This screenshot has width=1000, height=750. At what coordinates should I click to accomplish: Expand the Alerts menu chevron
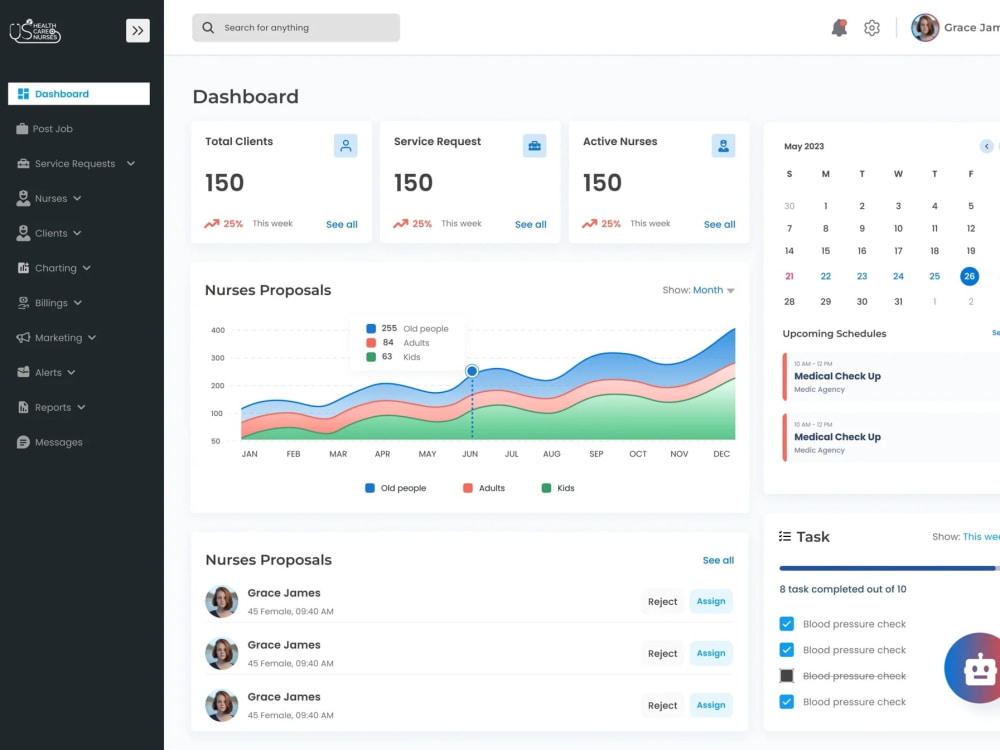(71, 372)
